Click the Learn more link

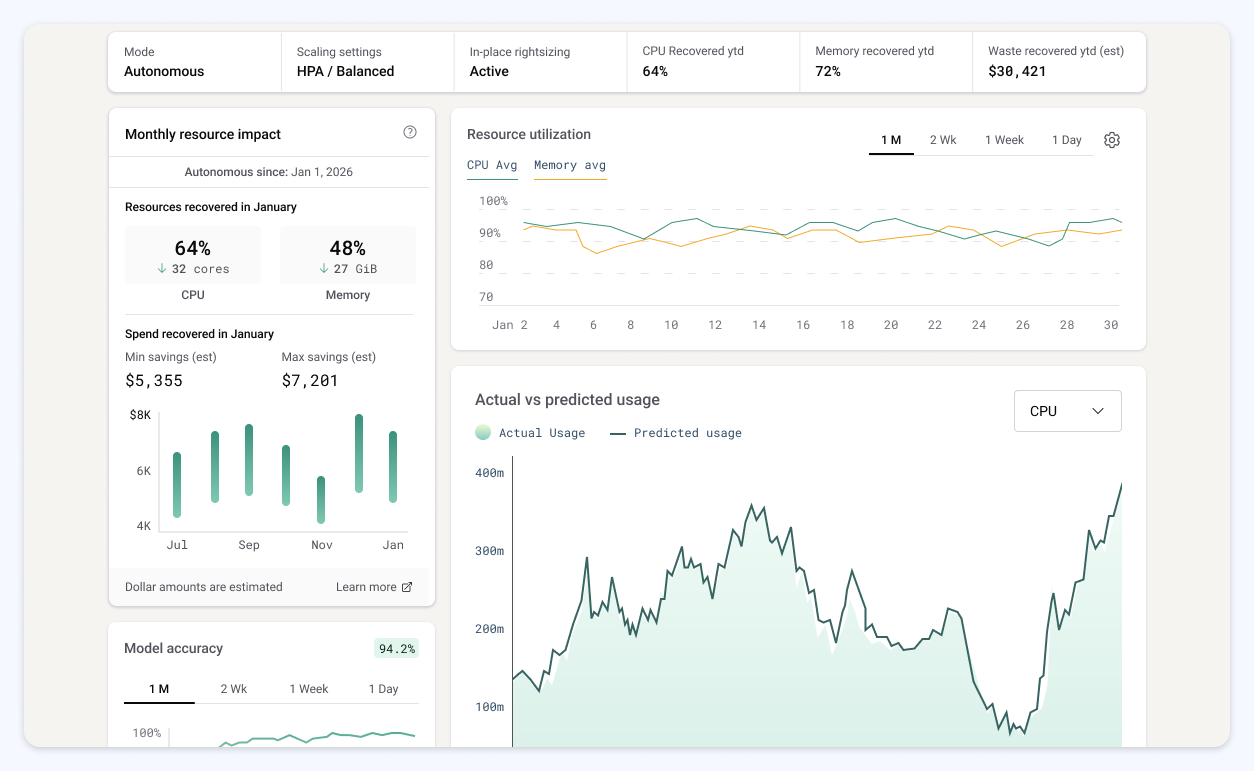point(366,587)
